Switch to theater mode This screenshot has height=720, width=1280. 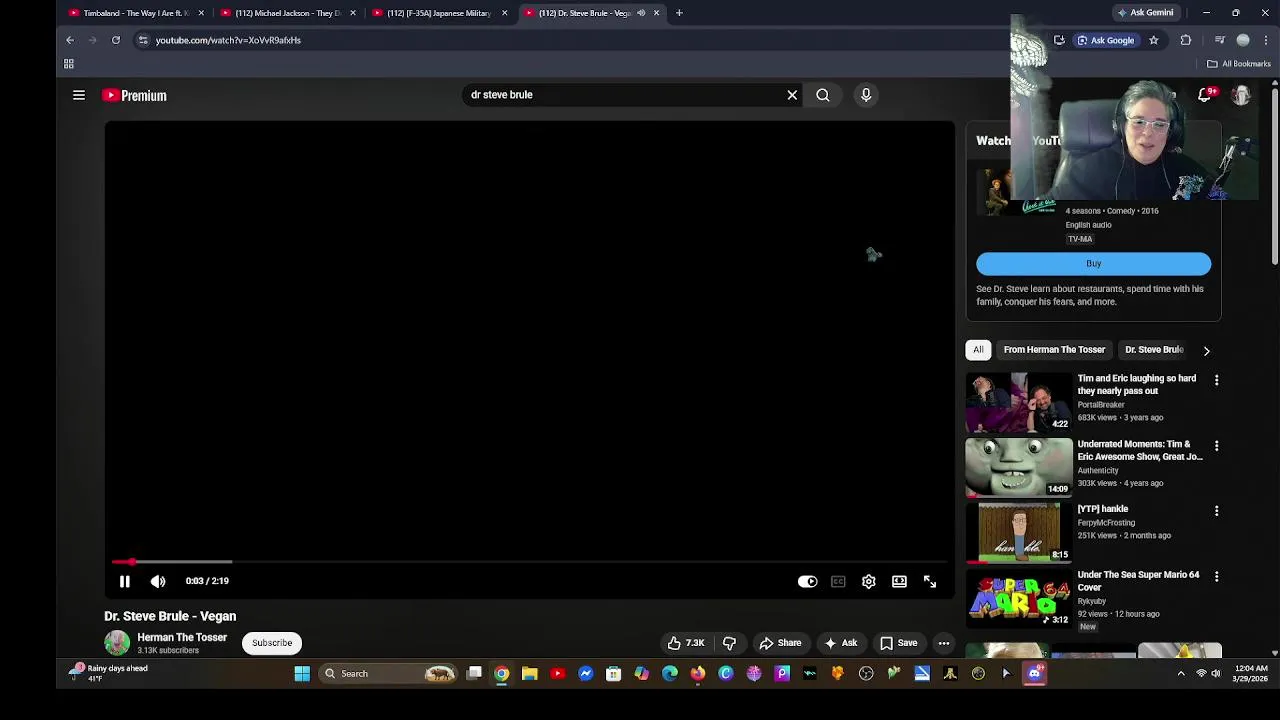pos(899,581)
